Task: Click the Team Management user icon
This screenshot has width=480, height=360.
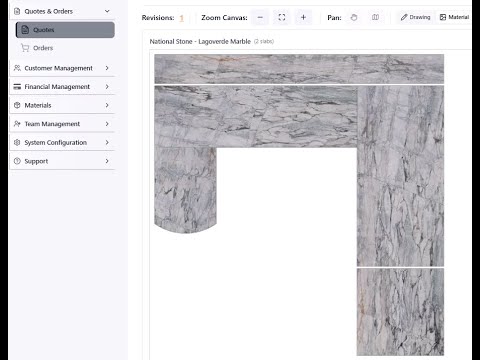Action: point(17,124)
